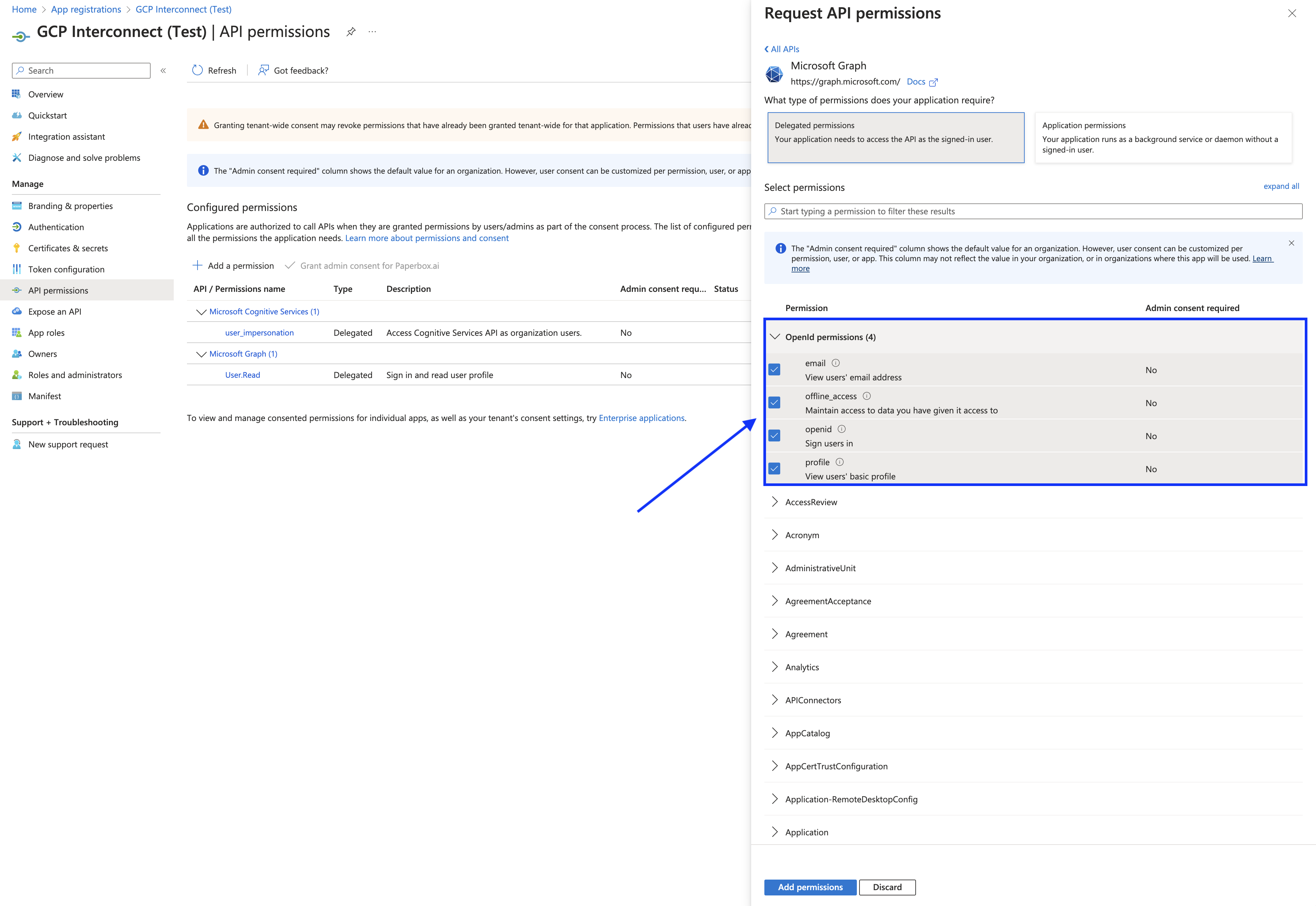Expand the AccessReview permission group
The image size is (1316, 906).
pyautogui.click(x=775, y=501)
